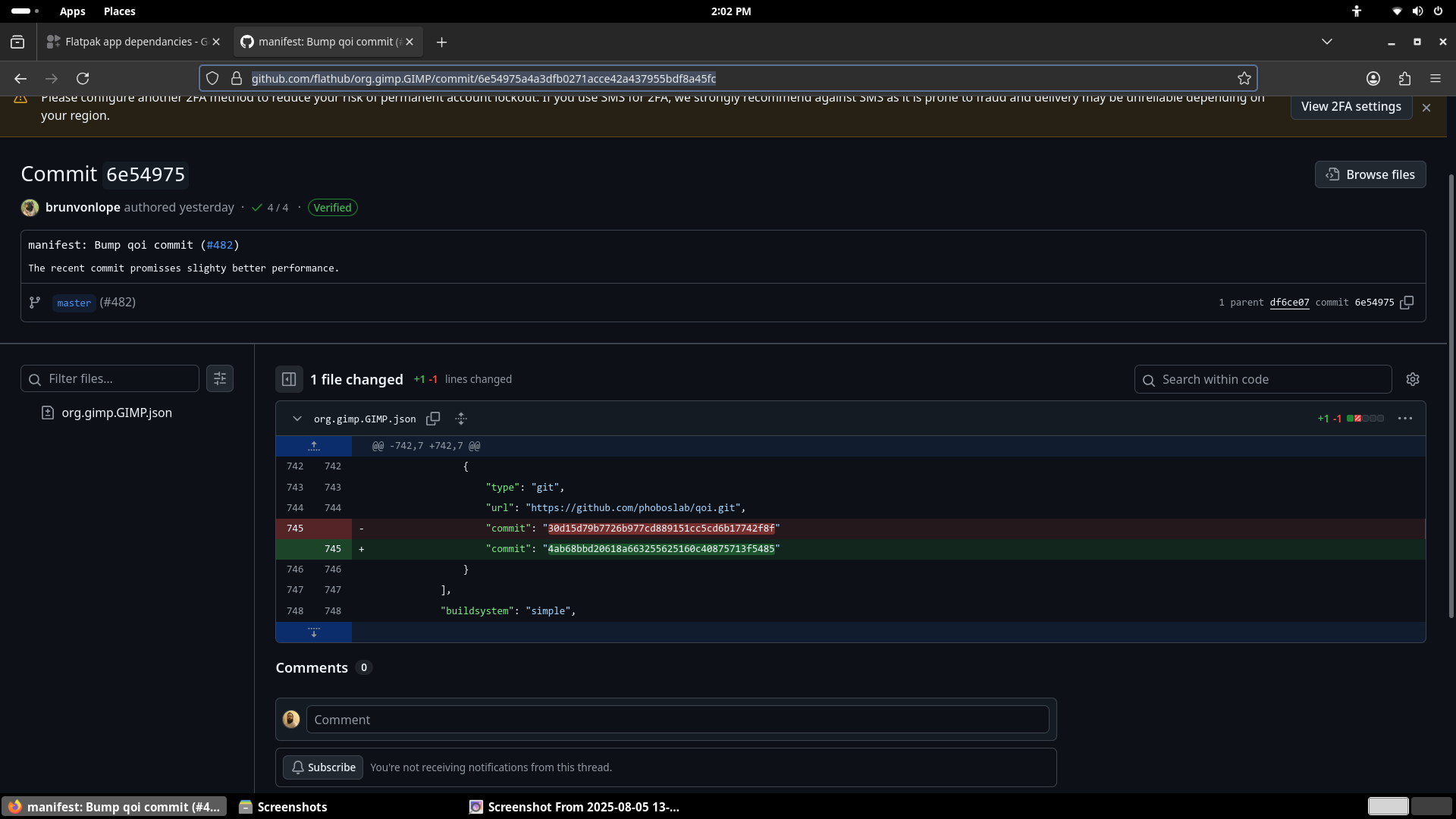Reload the current page
This screenshot has width=1456, height=819.
click(83, 78)
